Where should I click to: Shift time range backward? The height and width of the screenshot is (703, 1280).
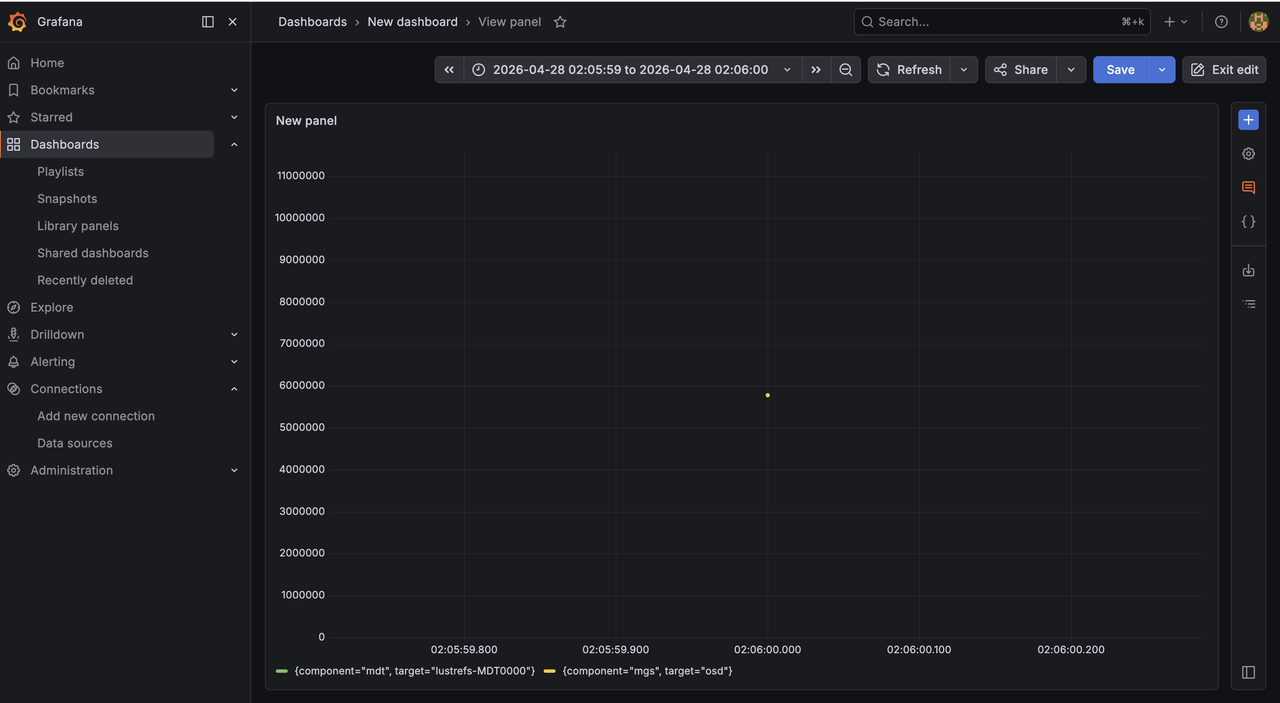pyautogui.click(x=449, y=69)
